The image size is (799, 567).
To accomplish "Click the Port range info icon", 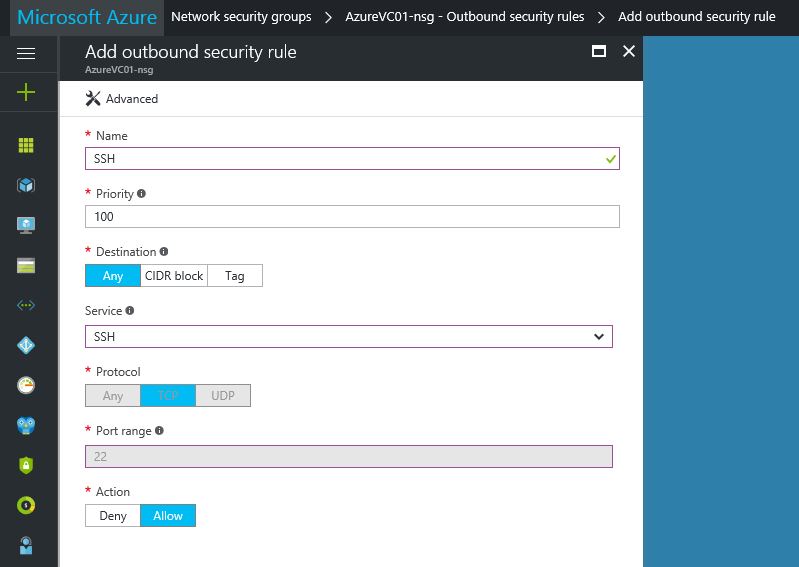I will (x=159, y=430).
